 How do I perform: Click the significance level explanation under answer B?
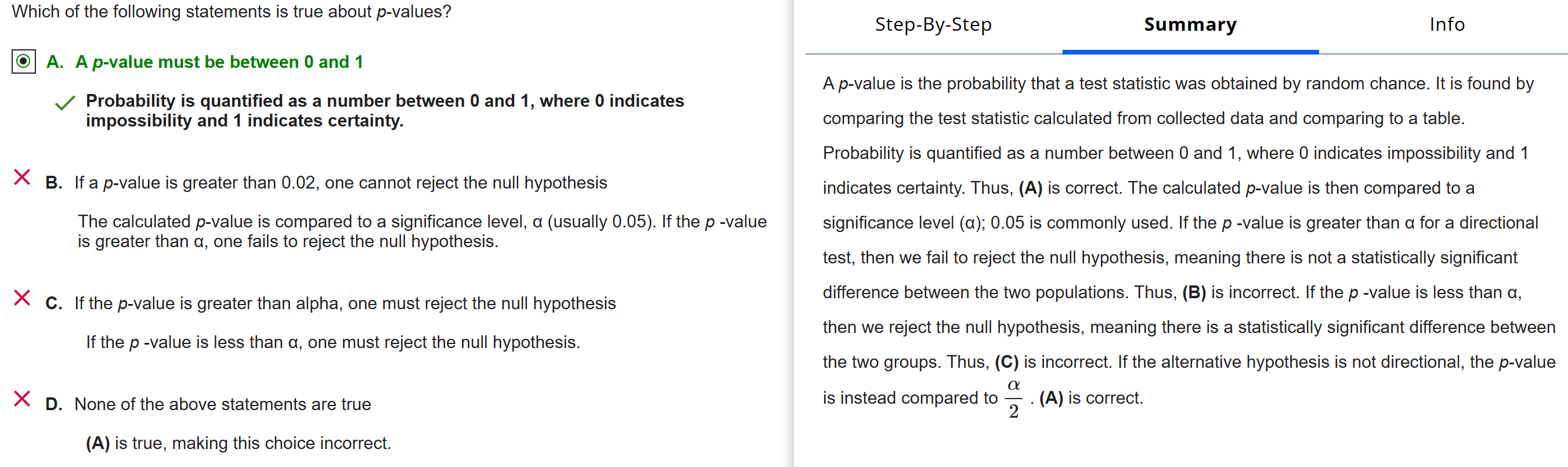[422, 231]
